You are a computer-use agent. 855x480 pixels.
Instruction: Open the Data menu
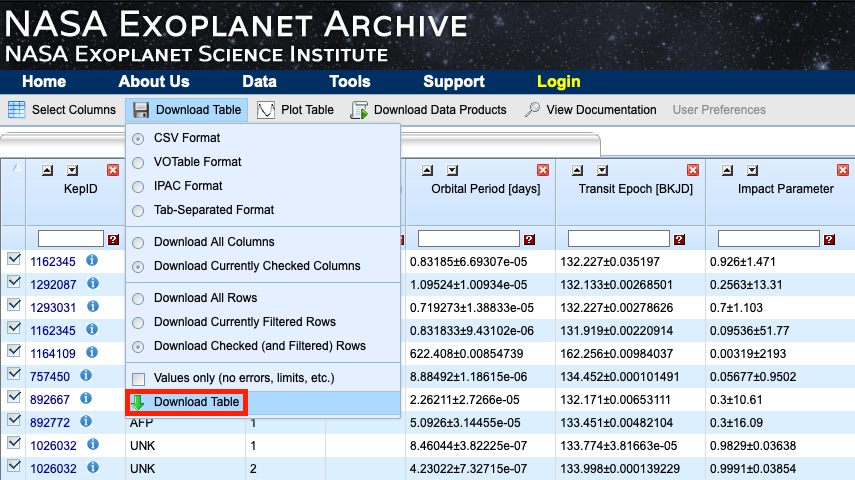tap(260, 82)
